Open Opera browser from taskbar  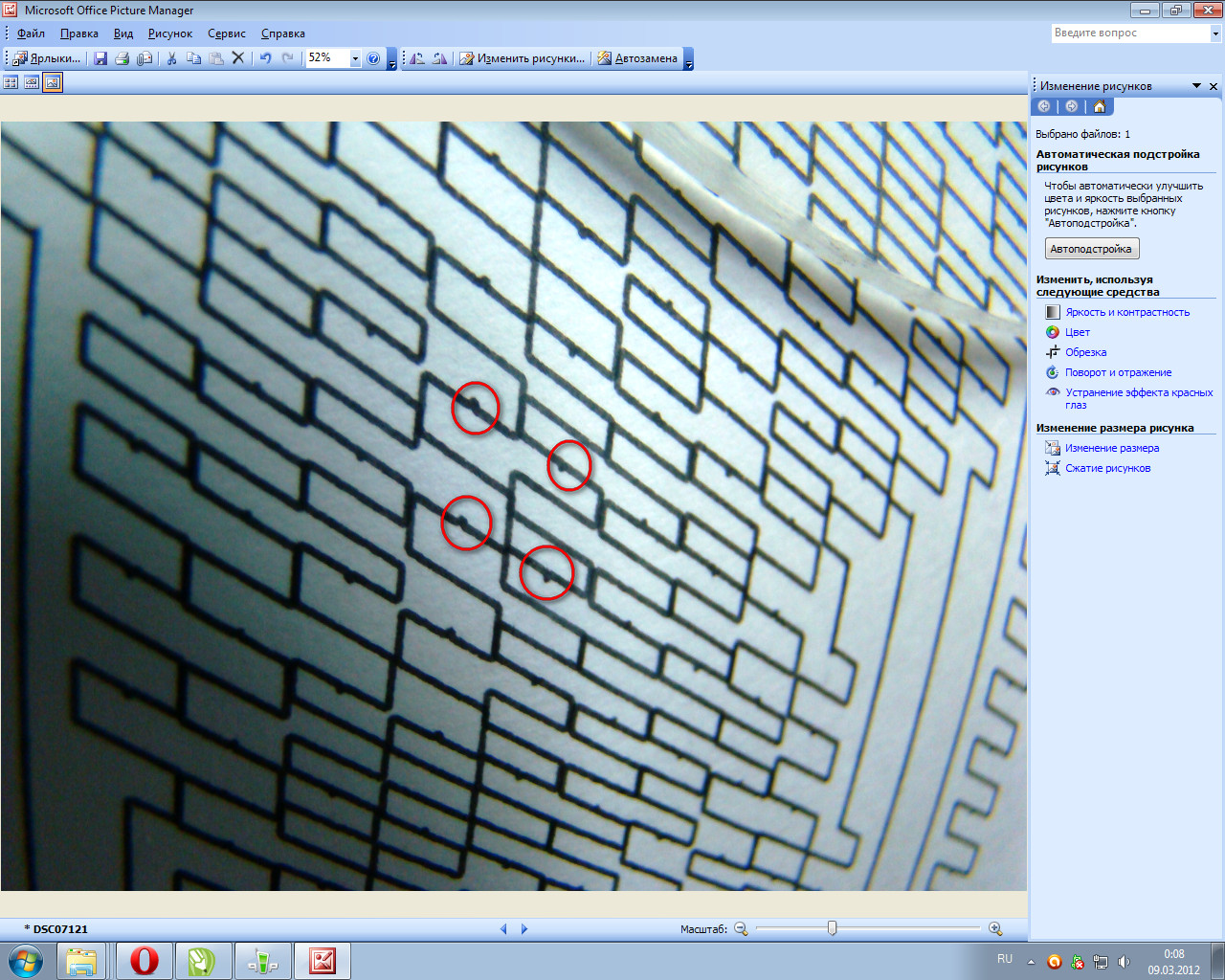pos(145,961)
